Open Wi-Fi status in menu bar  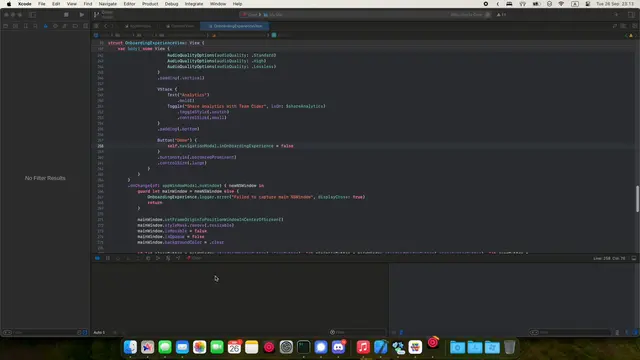point(561,4)
